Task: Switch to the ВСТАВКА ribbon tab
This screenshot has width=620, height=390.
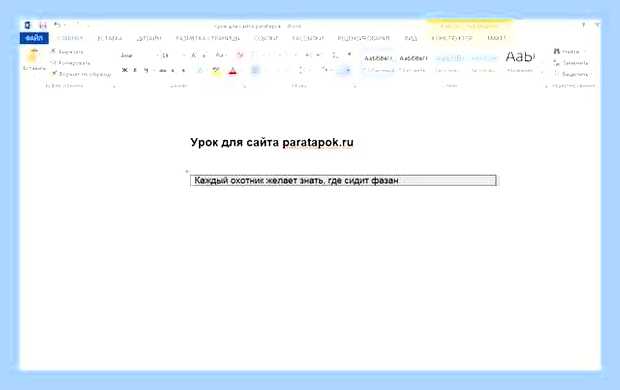Action: point(110,38)
